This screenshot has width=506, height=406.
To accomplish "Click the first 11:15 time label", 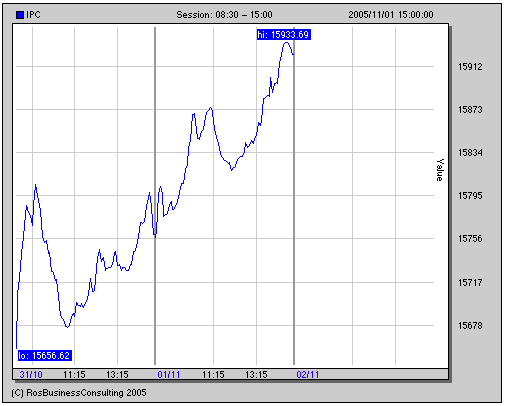I will [74, 375].
